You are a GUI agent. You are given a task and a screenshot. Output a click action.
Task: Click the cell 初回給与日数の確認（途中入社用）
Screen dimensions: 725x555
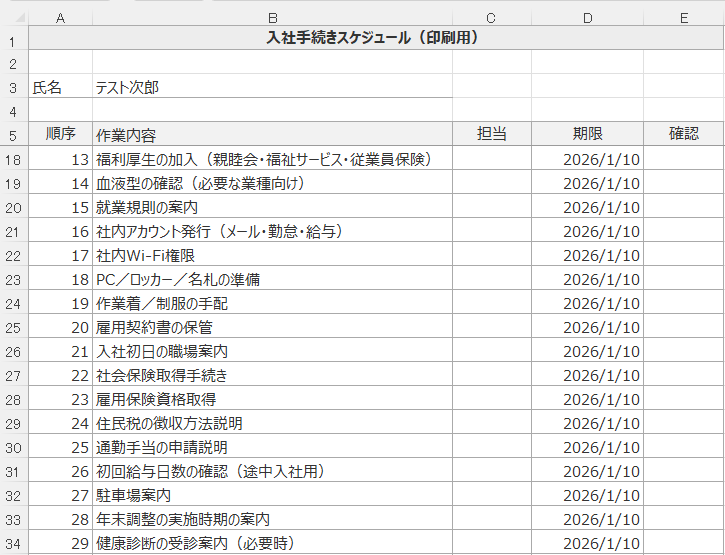click(272, 471)
